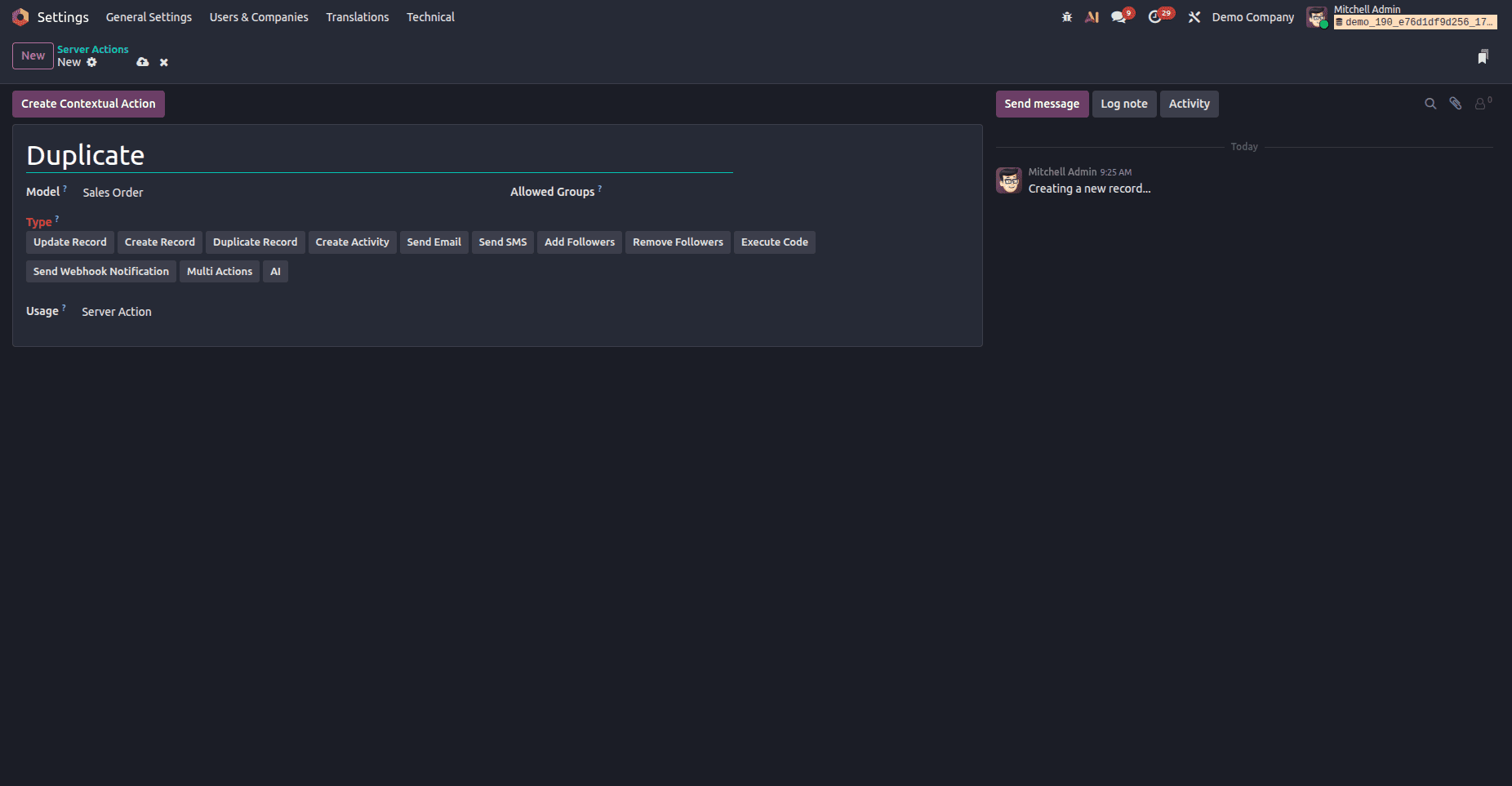Open the Translations menu

357,16
